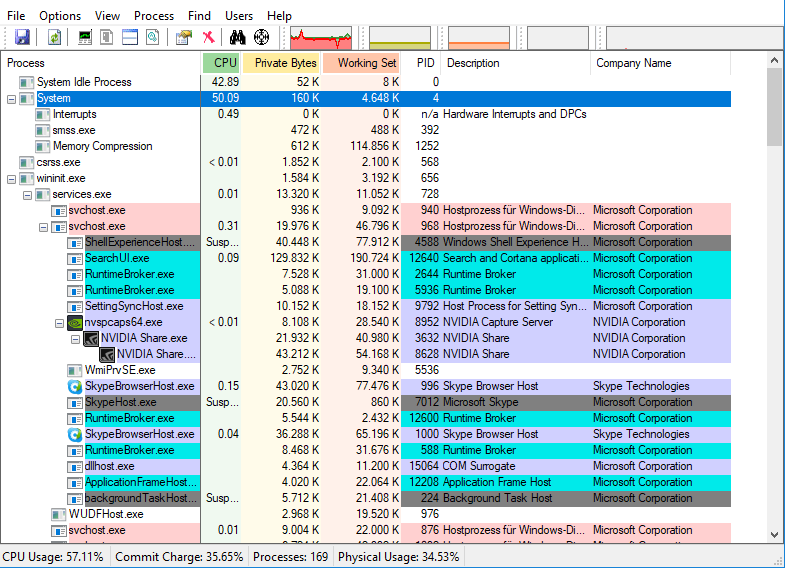This screenshot has width=785, height=568.
Task: Click Commit Charge in the status bar
Action: pos(179,557)
